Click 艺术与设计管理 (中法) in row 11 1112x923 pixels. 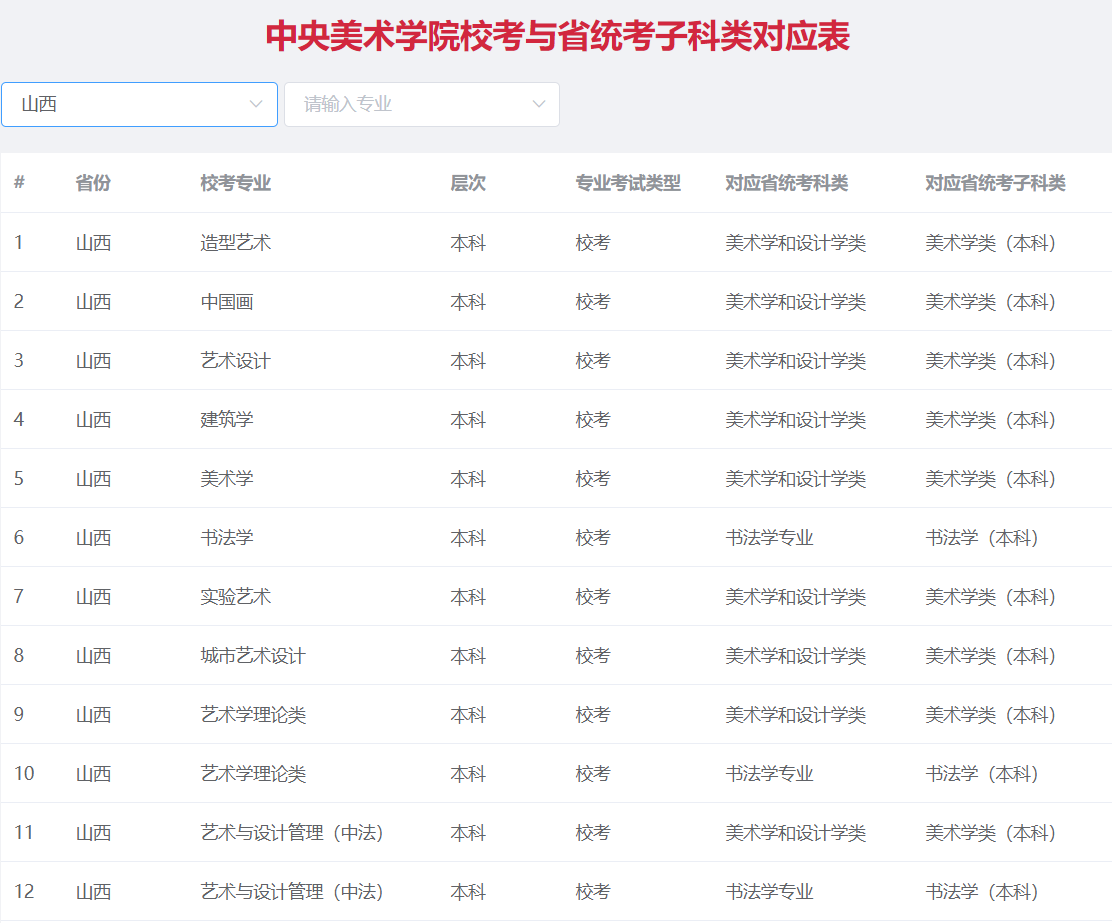tap(292, 831)
